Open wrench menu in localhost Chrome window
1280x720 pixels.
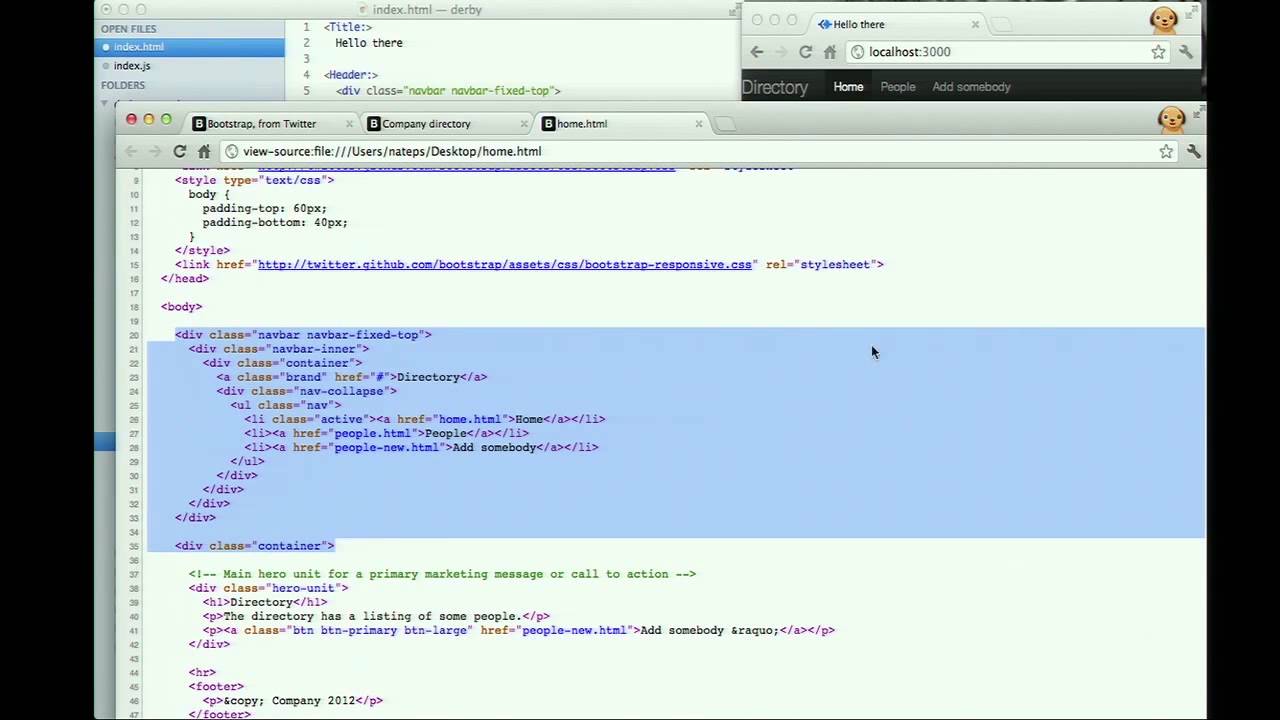pos(1186,52)
